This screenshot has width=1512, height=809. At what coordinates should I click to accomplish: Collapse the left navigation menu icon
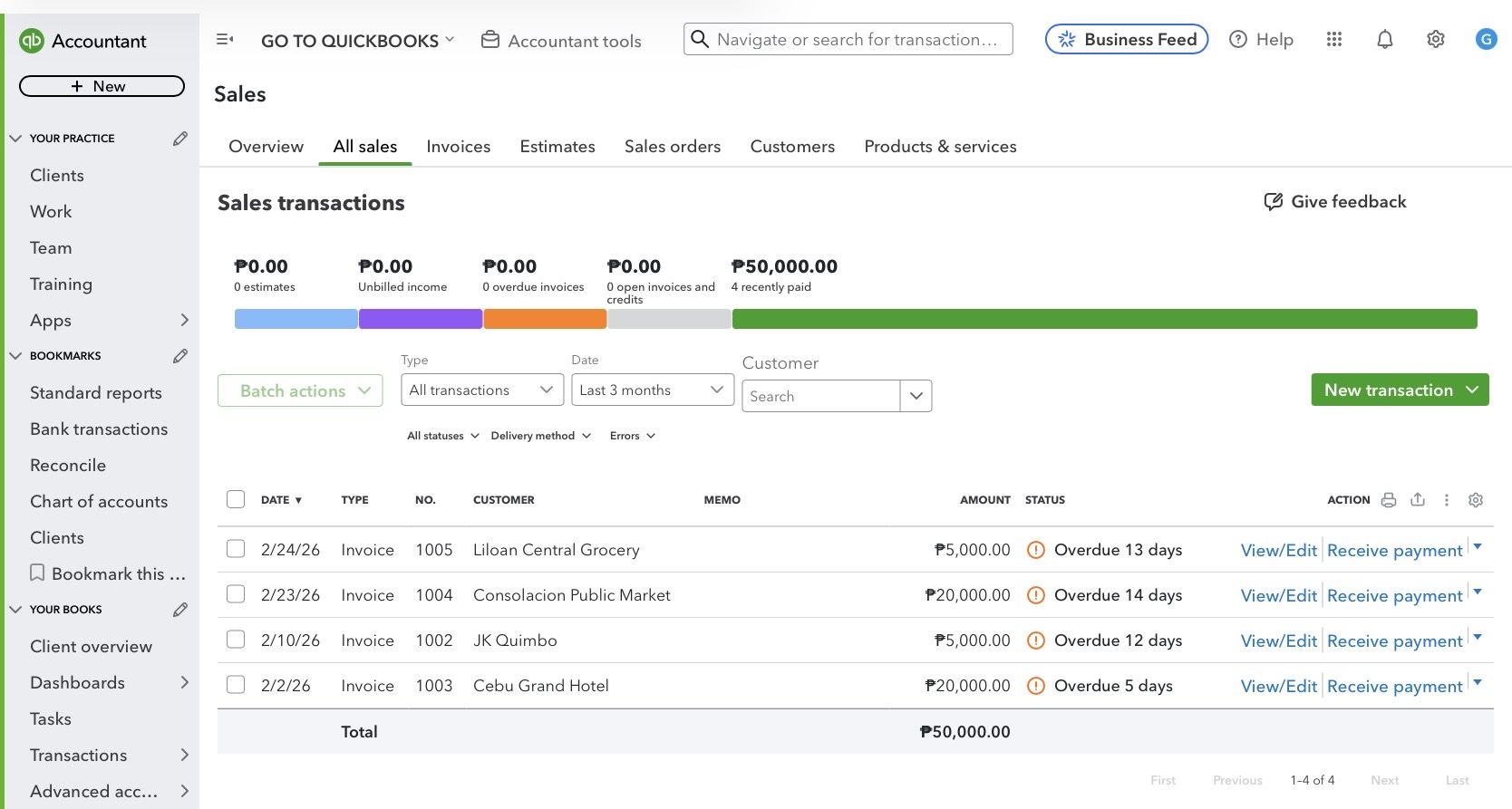click(225, 40)
